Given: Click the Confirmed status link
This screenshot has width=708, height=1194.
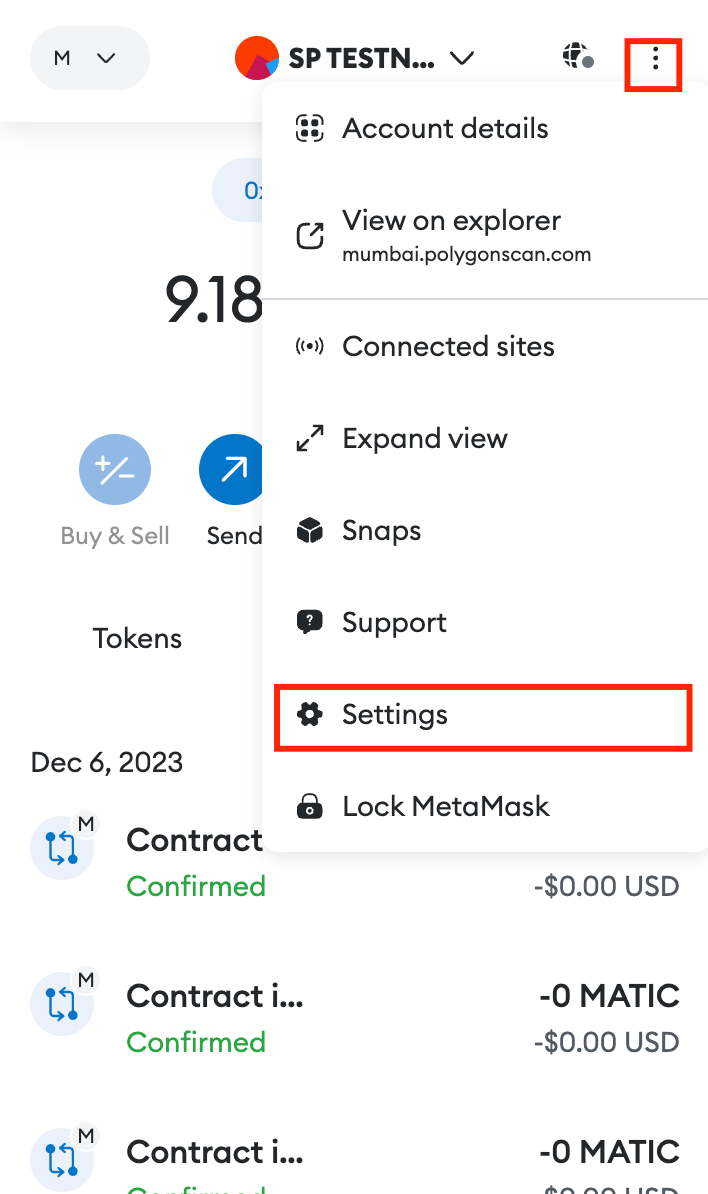Looking at the screenshot, I should tap(196, 886).
